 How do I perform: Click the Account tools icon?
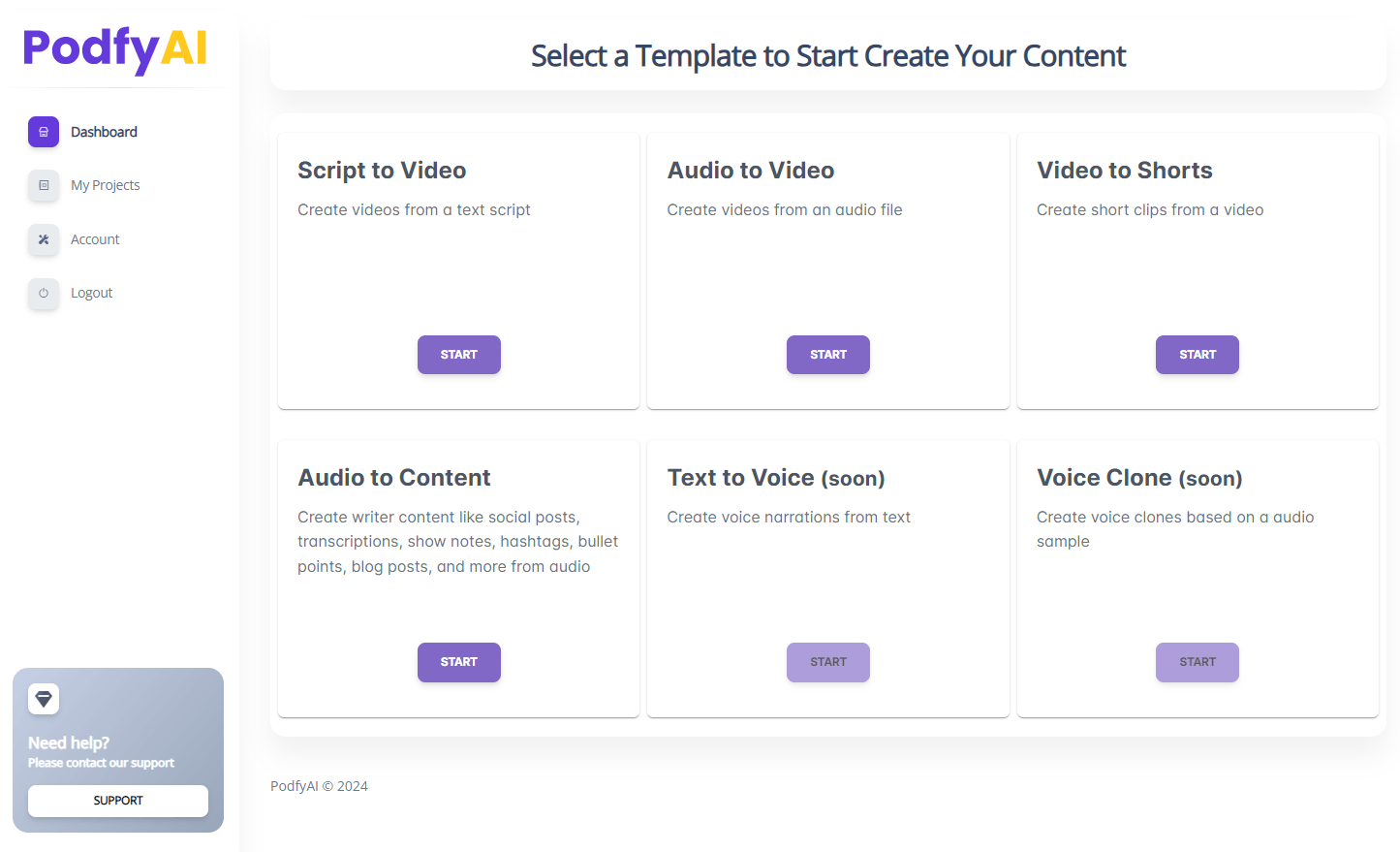44,239
